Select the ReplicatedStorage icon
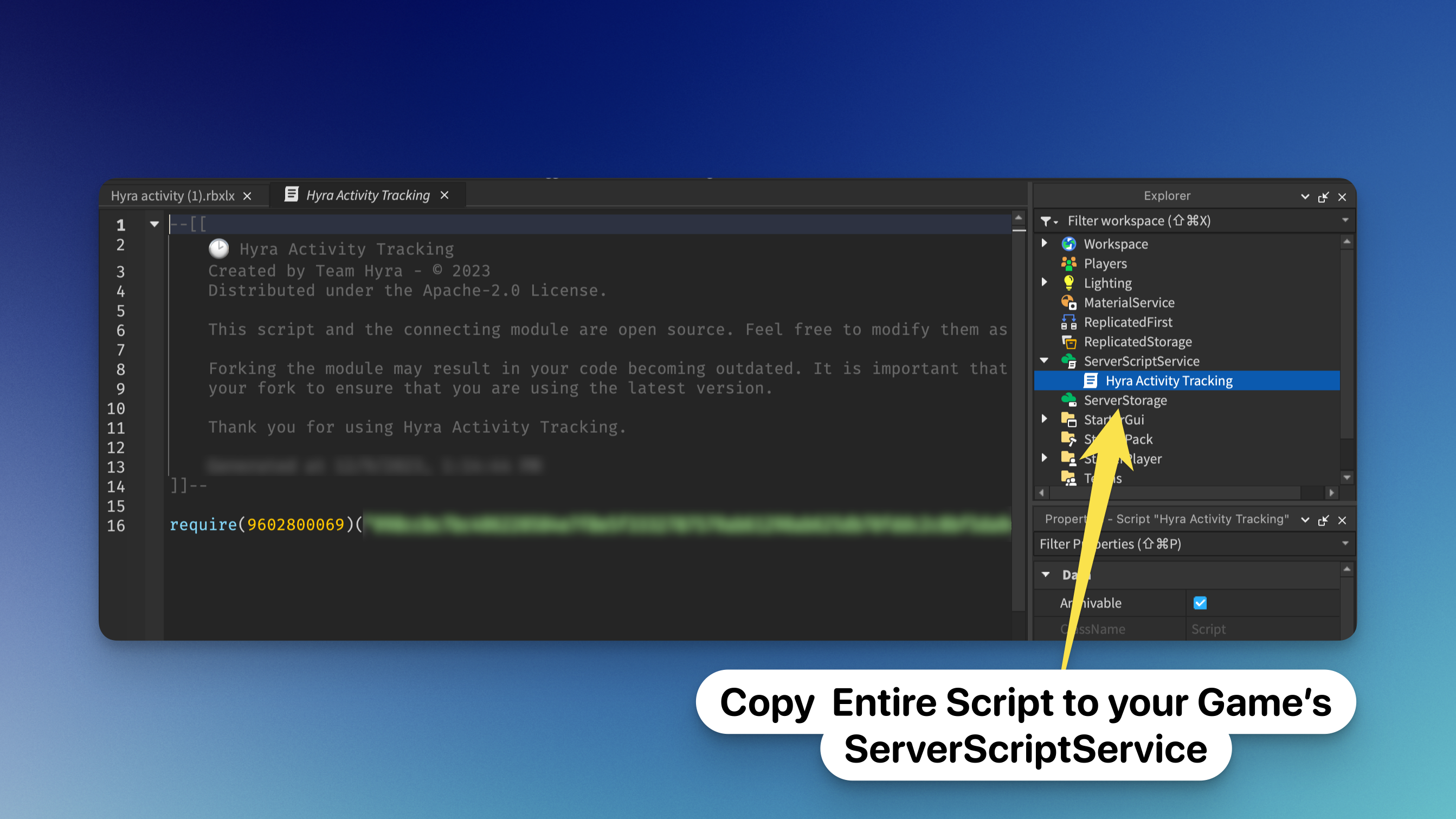1456x819 pixels. click(1068, 342)
